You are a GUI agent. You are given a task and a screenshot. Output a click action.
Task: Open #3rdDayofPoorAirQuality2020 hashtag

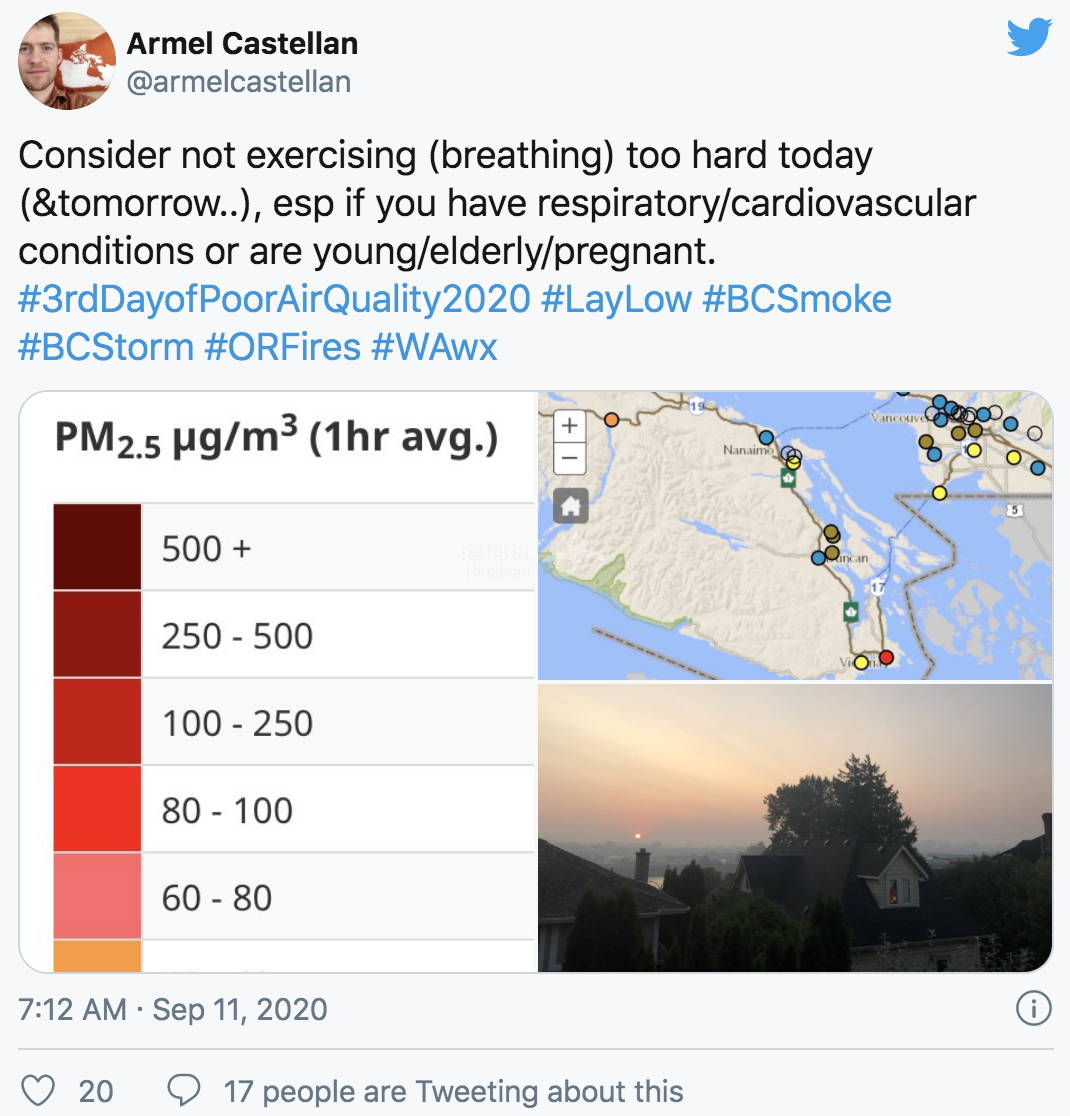pyautogui.click(x=274, y=299)
